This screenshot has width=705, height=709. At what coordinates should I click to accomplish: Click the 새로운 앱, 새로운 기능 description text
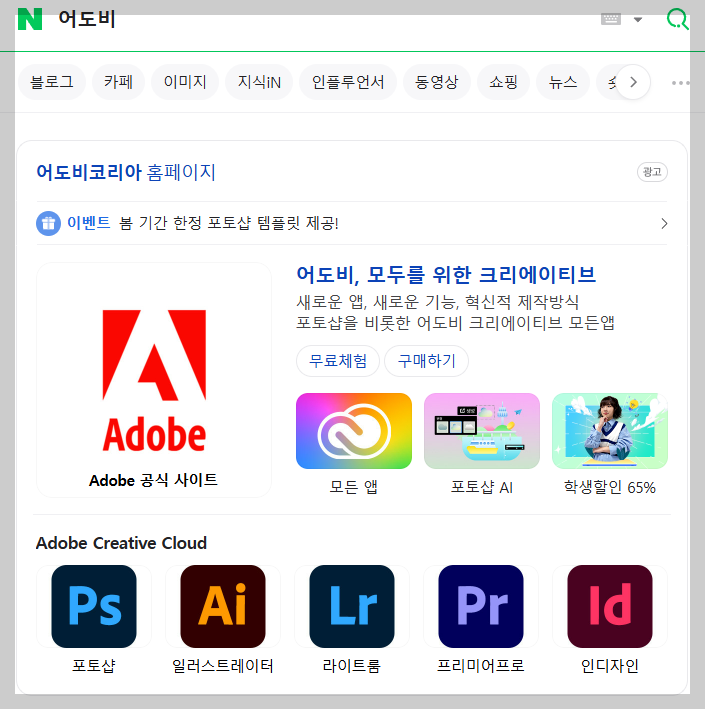438,302
